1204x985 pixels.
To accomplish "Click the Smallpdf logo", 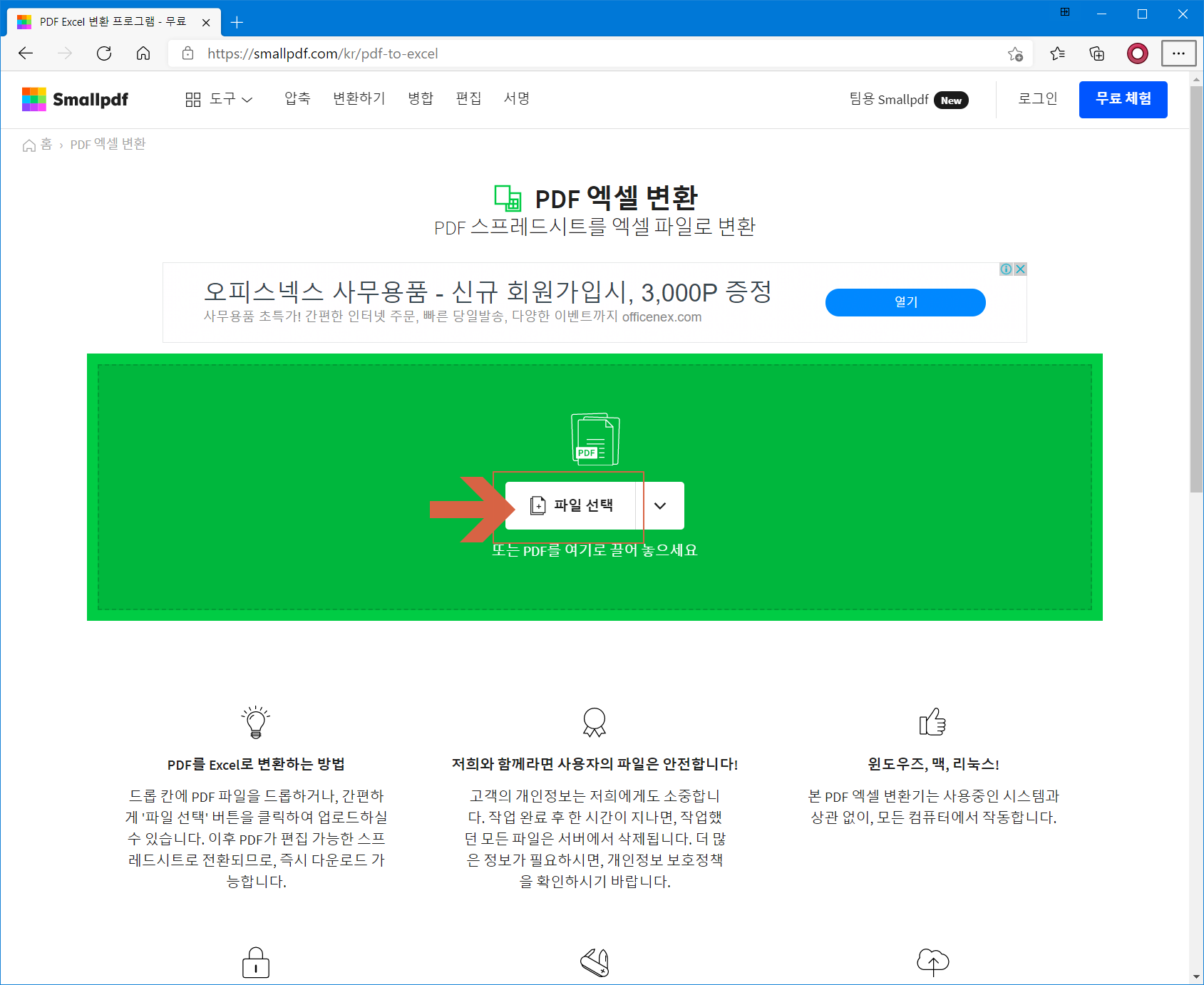I will pyautogui.click(x=75, y=99).
